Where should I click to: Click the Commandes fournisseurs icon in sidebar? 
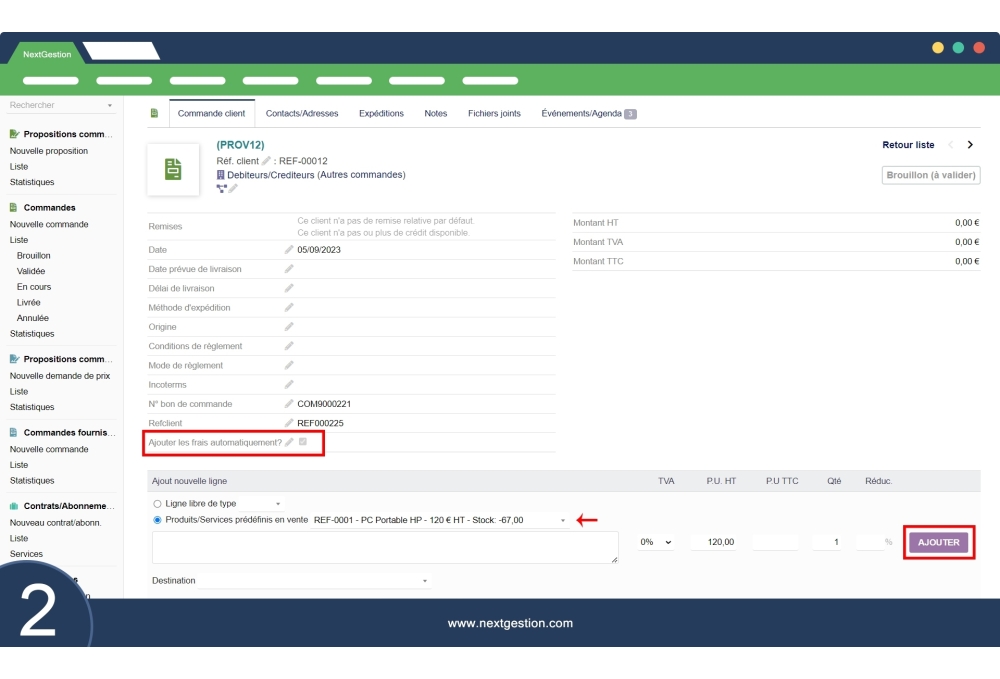click(11, 432)
